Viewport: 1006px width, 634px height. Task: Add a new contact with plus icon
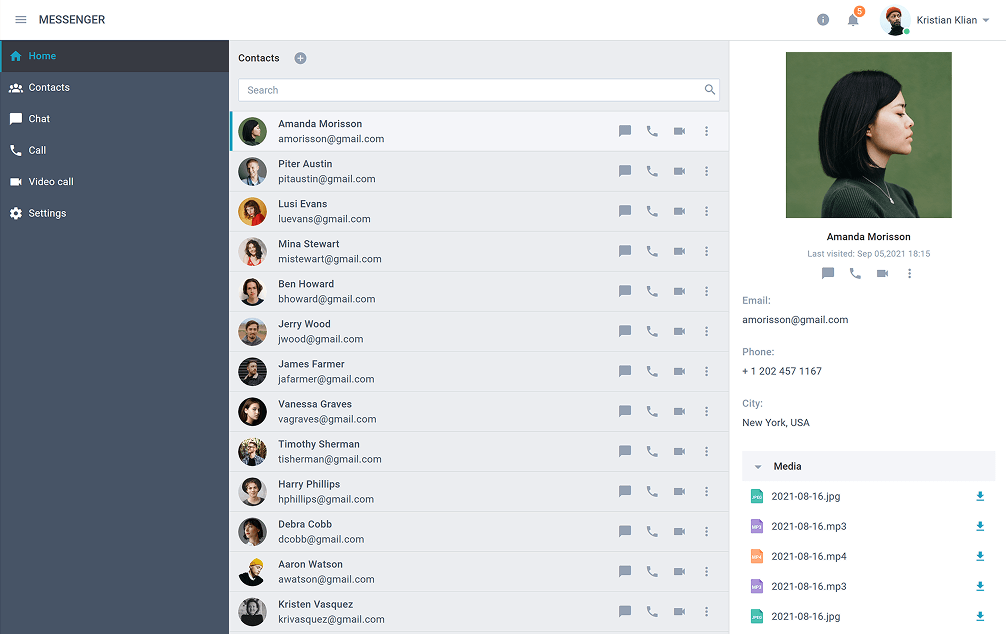pyautogui.click(x=300, y=58)
